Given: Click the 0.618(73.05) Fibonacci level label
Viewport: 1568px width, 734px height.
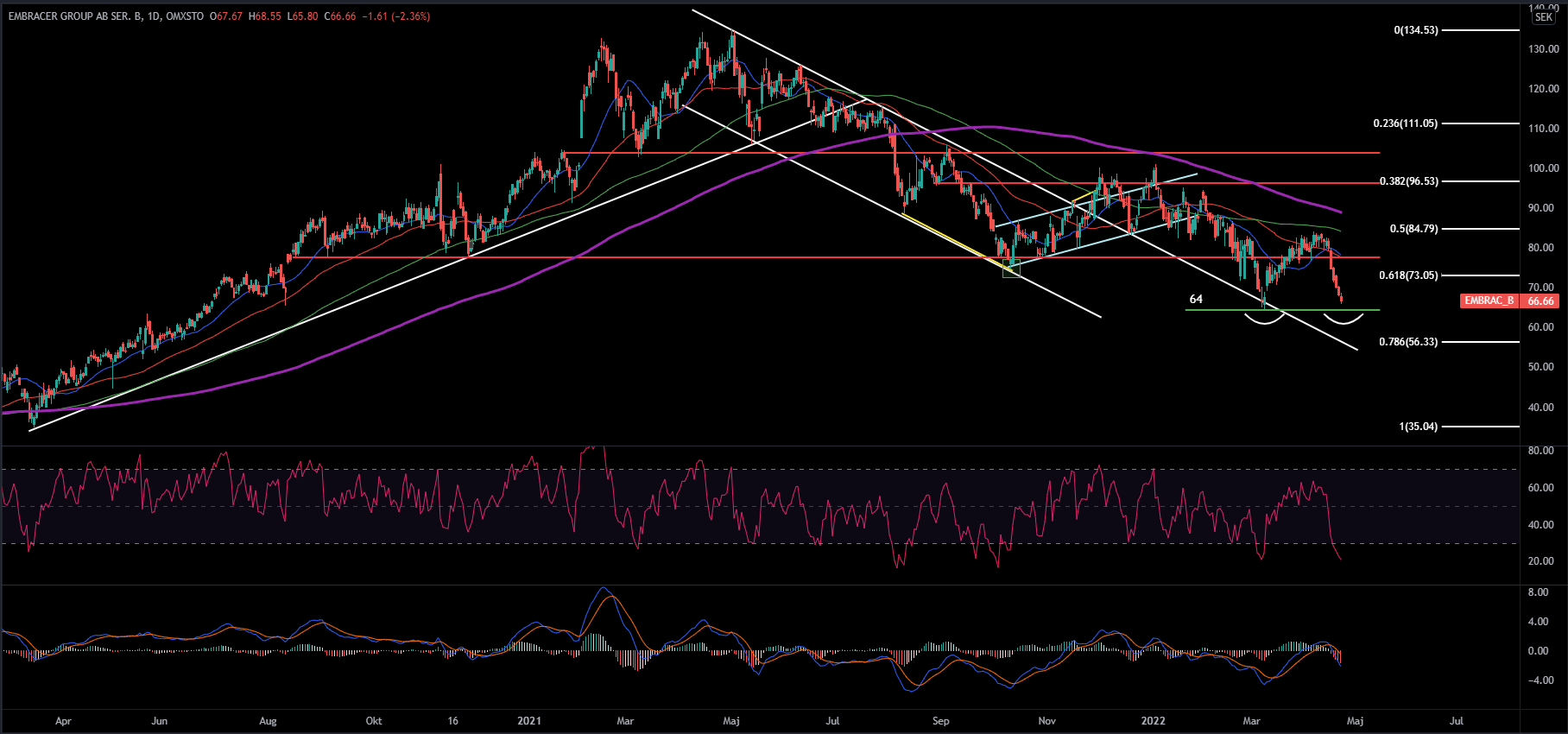Looking at the screenshot, I should tap(1408, 275).
